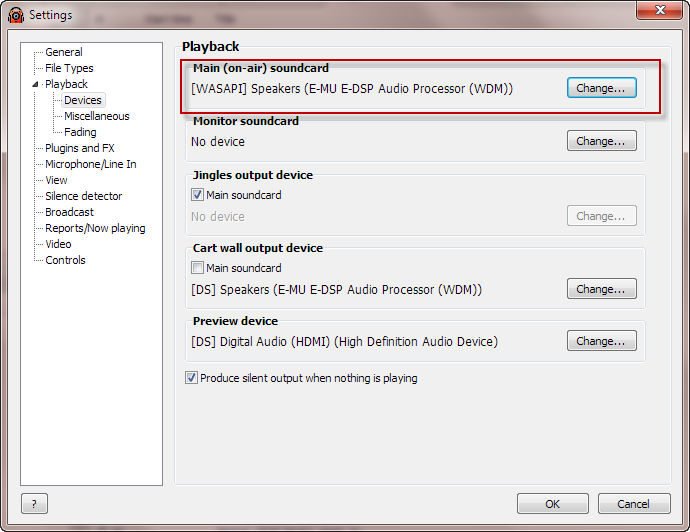Viewport: 690px width, 532px height.
Task: Toggle Produce silent output when nothing is playing
Action: click(191, 378)
